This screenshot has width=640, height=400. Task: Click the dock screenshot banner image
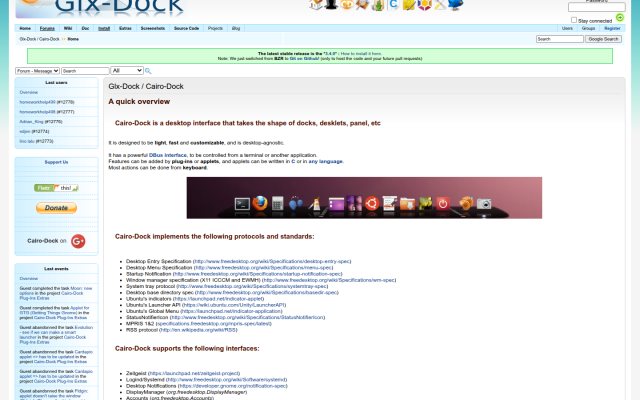coord(364,198)
